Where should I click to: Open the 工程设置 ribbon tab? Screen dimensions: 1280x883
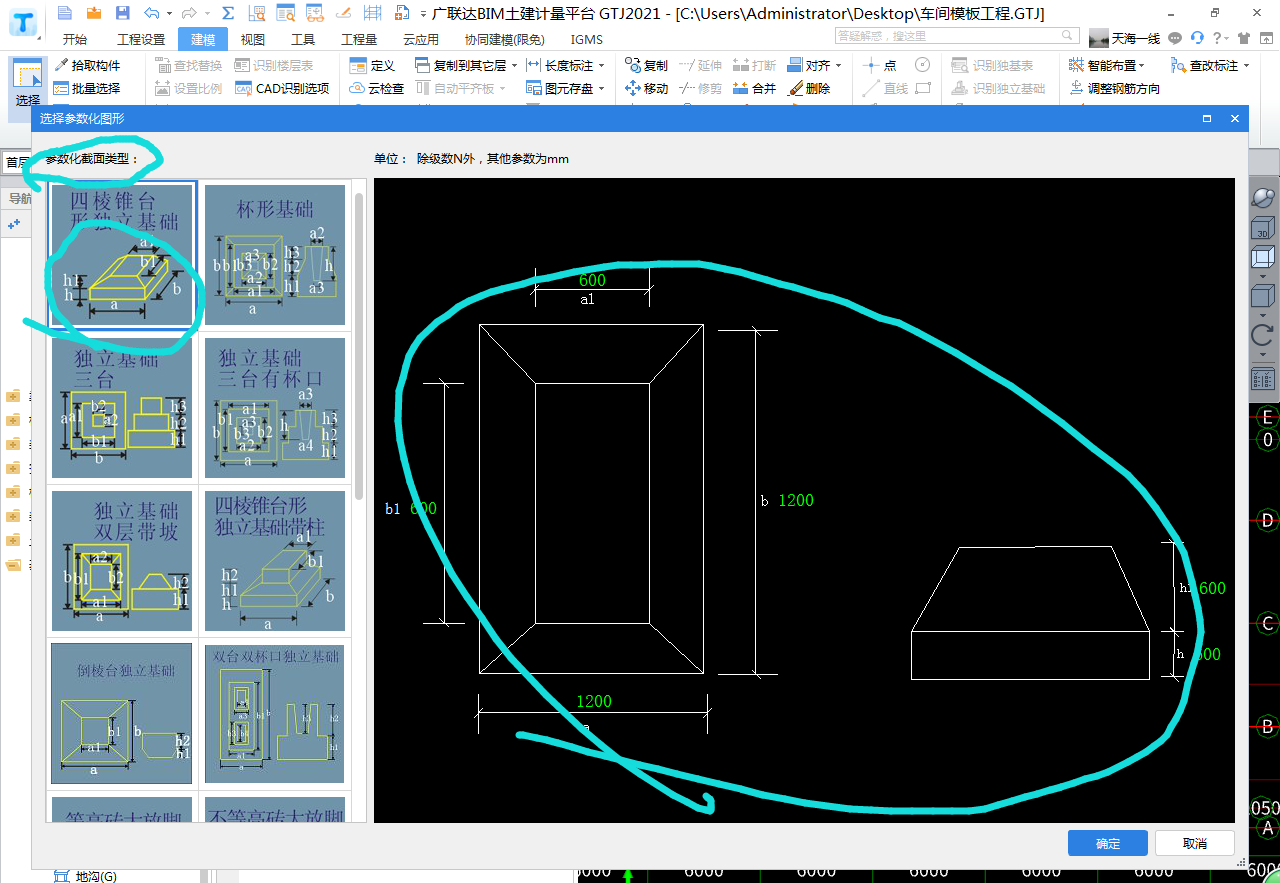click(141, 39)
